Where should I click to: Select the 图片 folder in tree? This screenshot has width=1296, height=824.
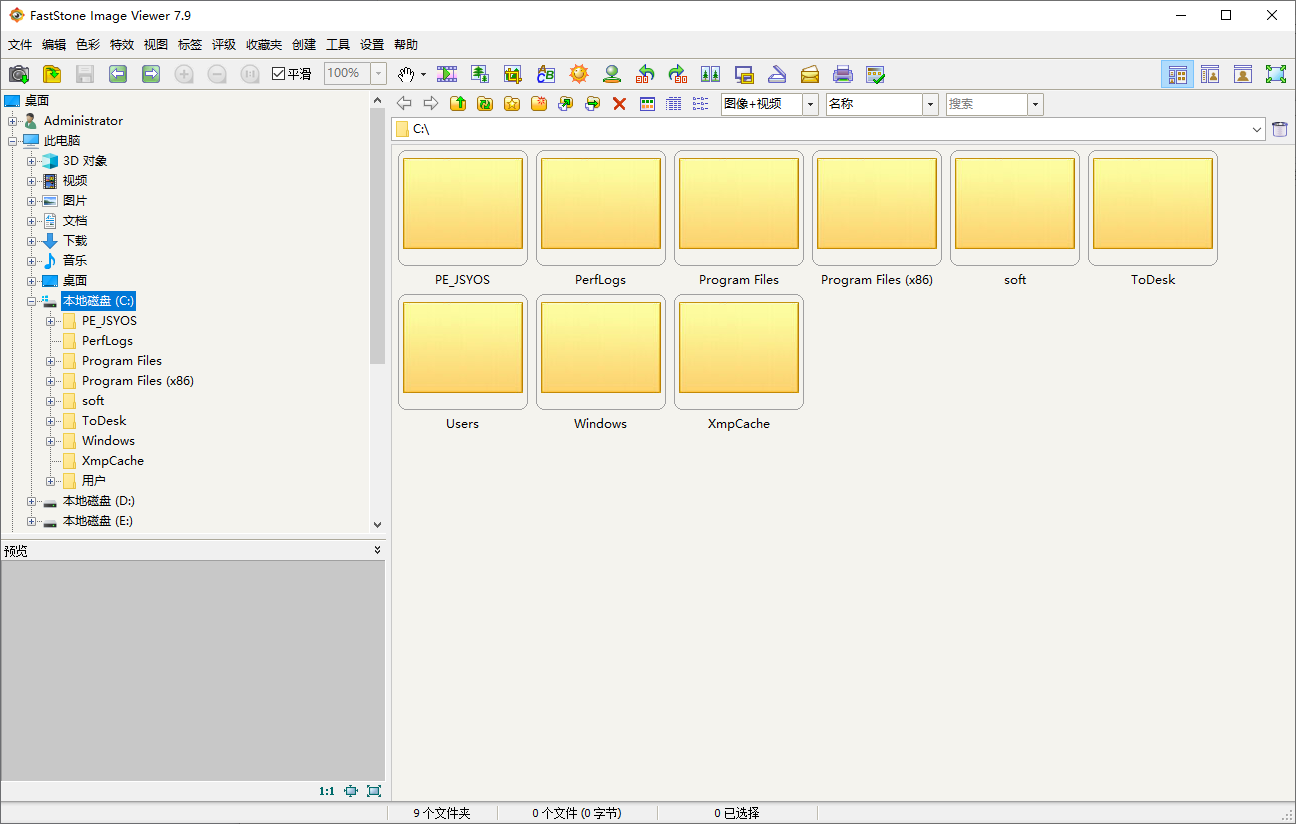(x=75, y=201)
